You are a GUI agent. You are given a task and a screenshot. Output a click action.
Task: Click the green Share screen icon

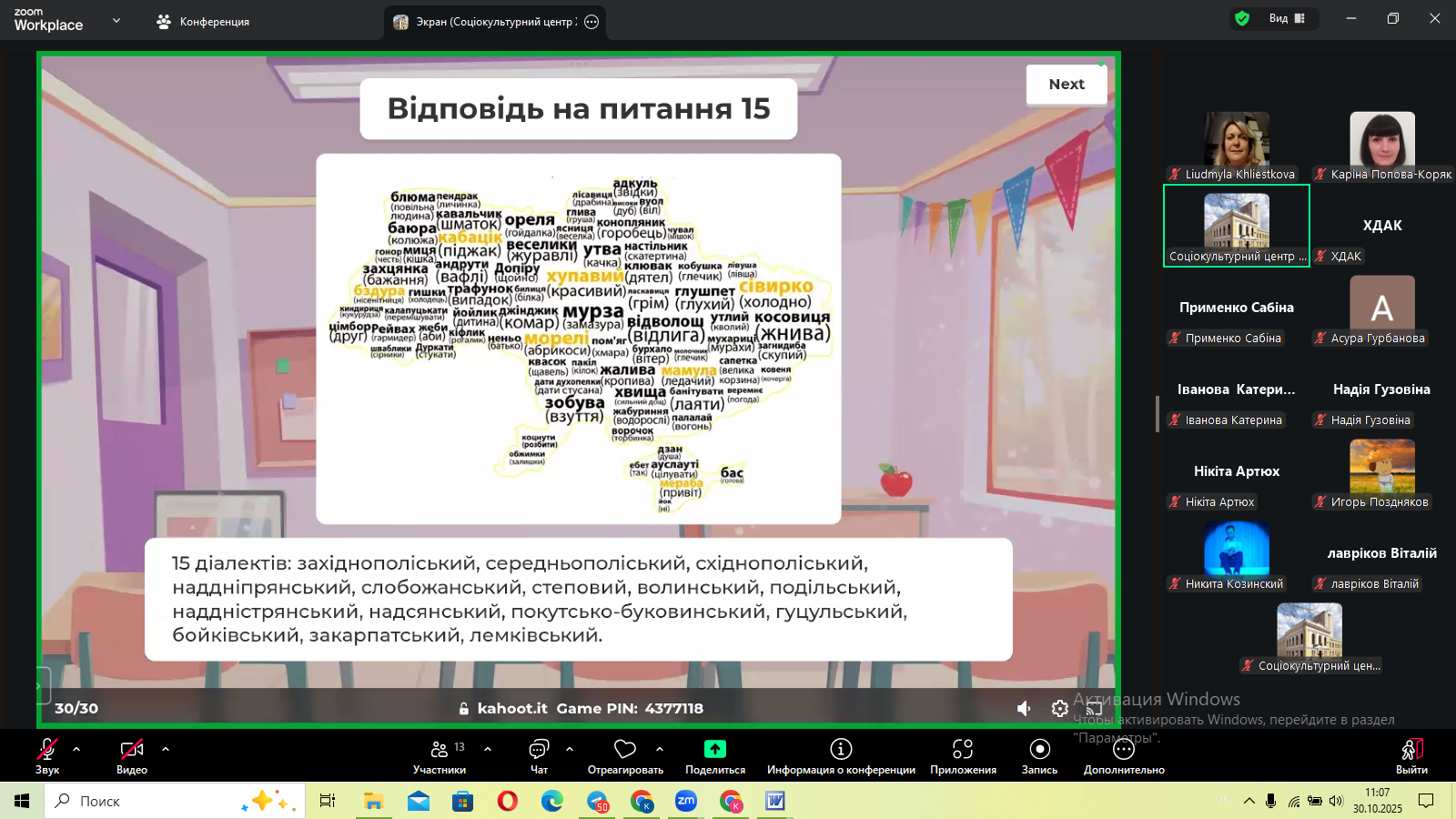click(x=715, y=749)
